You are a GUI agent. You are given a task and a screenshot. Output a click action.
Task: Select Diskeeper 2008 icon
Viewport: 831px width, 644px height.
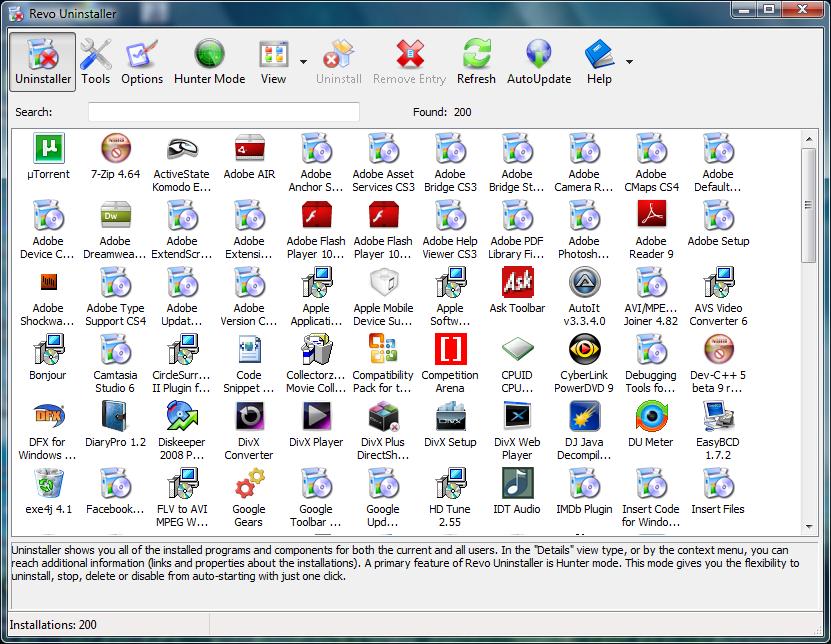182,417
